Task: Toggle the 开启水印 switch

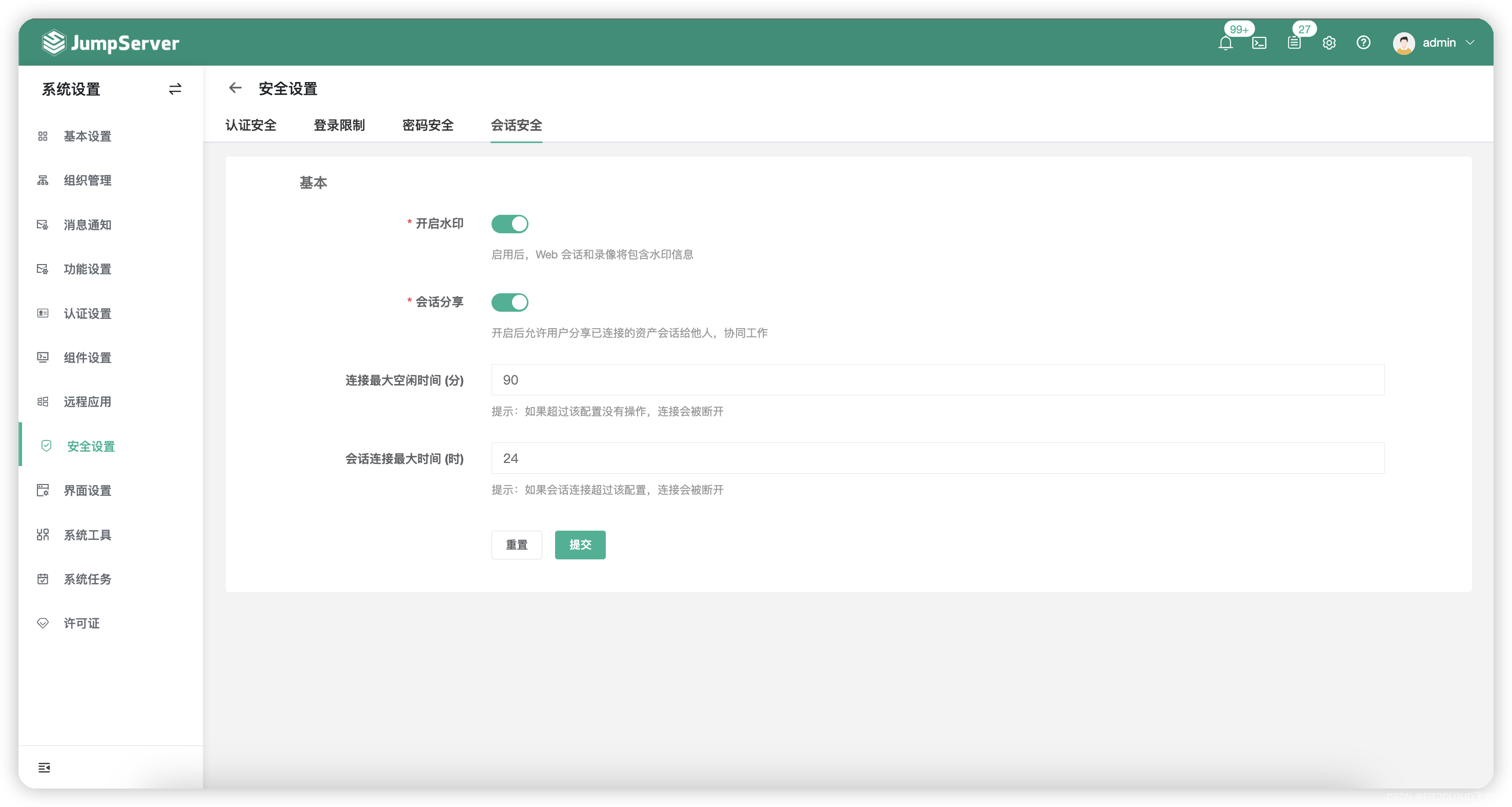Action: pos(509,224)
